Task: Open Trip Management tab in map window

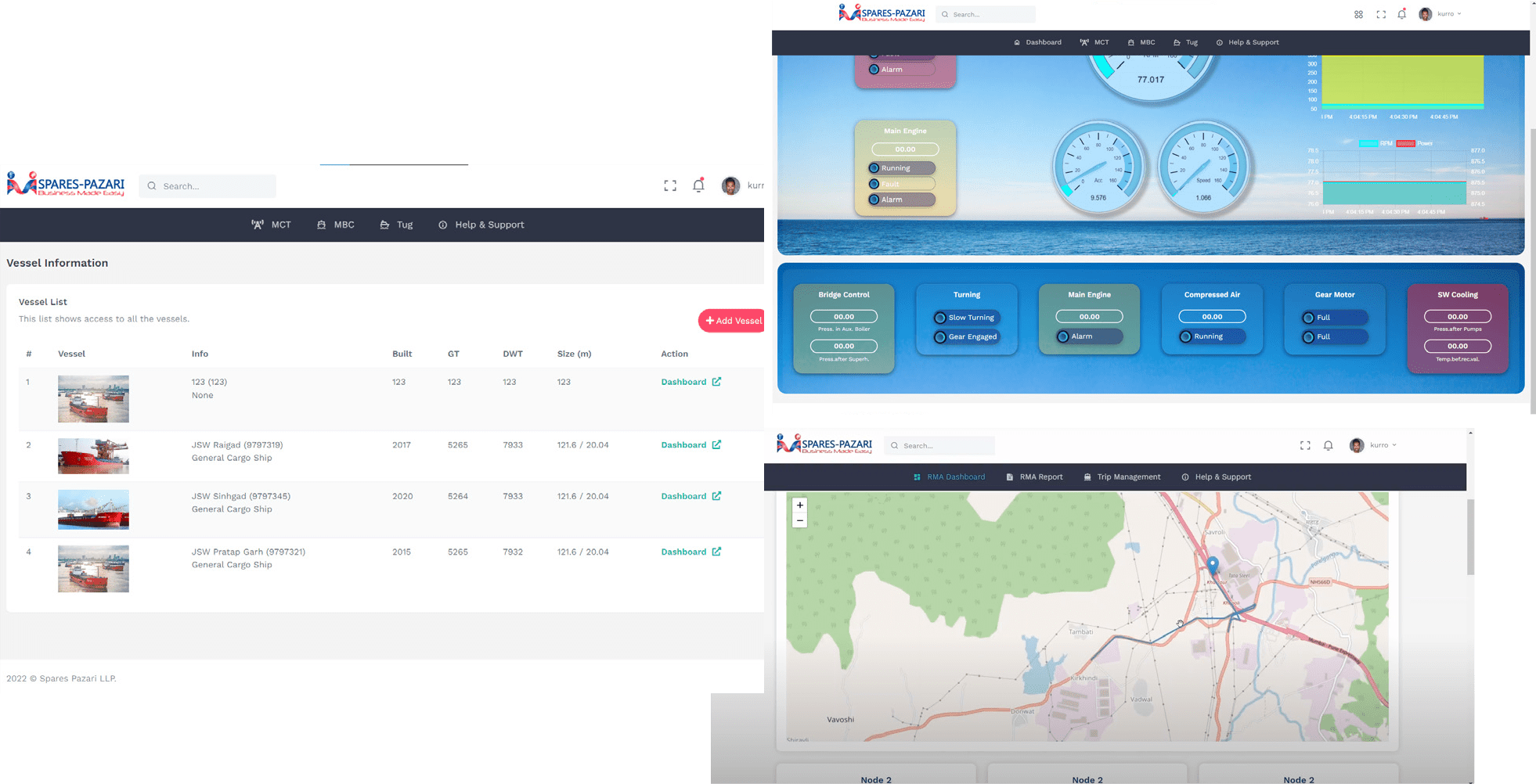Action: tap(1122, 477)
